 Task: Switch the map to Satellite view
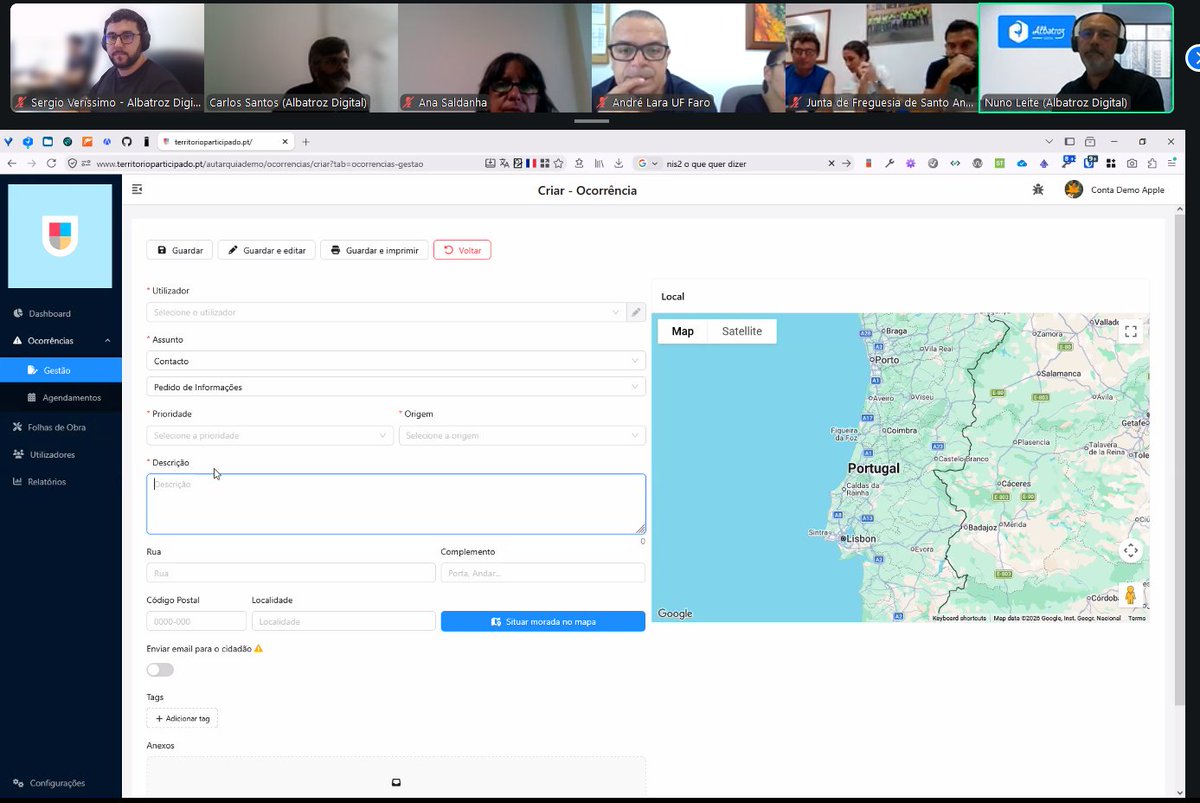[x=742, y=331]
